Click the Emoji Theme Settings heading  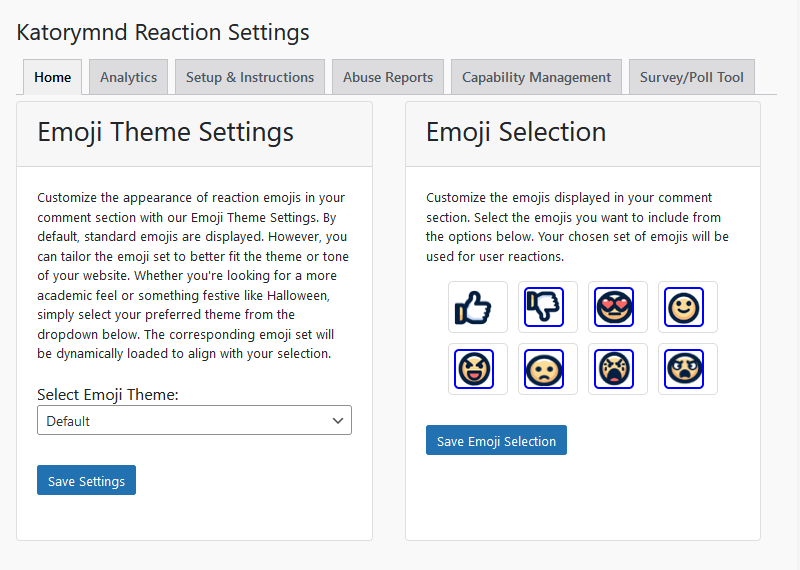click(x=165, y=132)
